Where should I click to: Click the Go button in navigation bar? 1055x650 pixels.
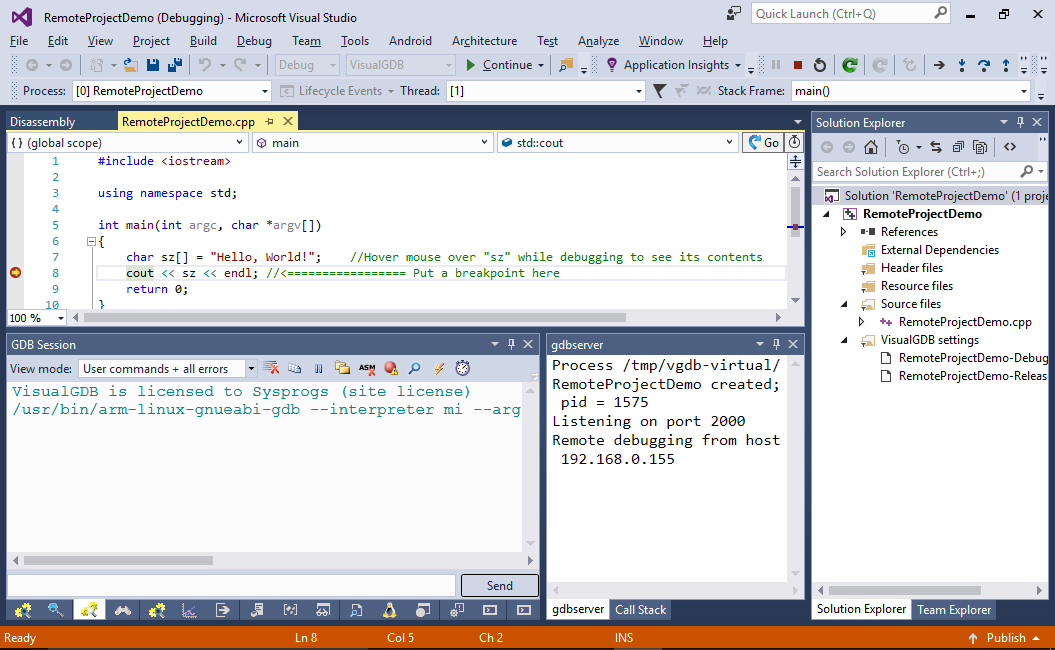click(764, 143)
